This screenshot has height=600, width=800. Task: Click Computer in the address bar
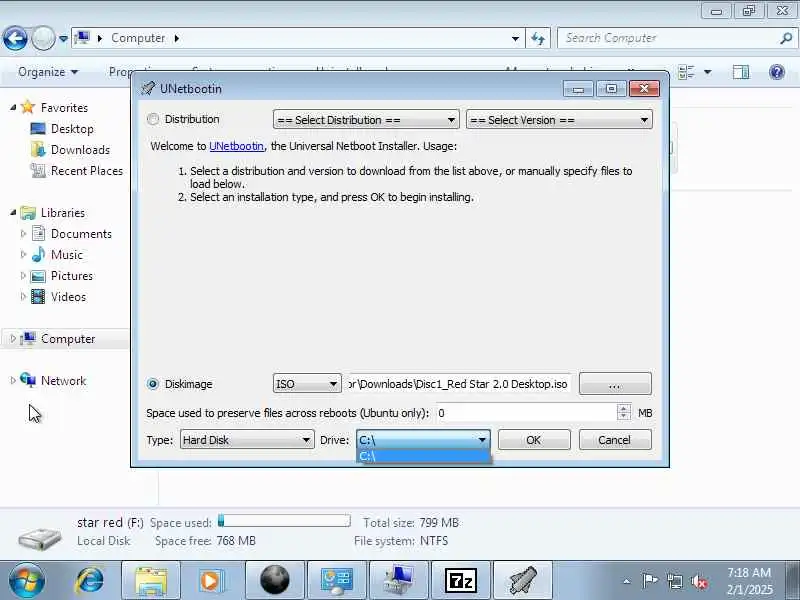pos(138,38)
